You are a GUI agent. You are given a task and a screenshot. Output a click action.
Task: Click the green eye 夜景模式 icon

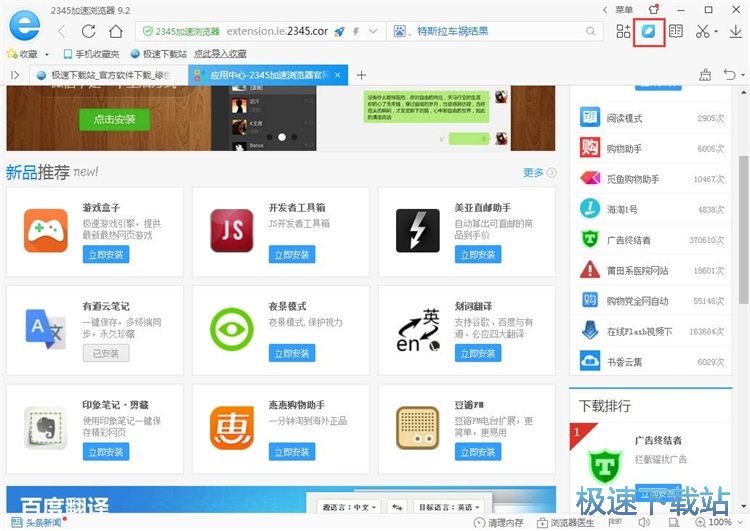[232, 329]
